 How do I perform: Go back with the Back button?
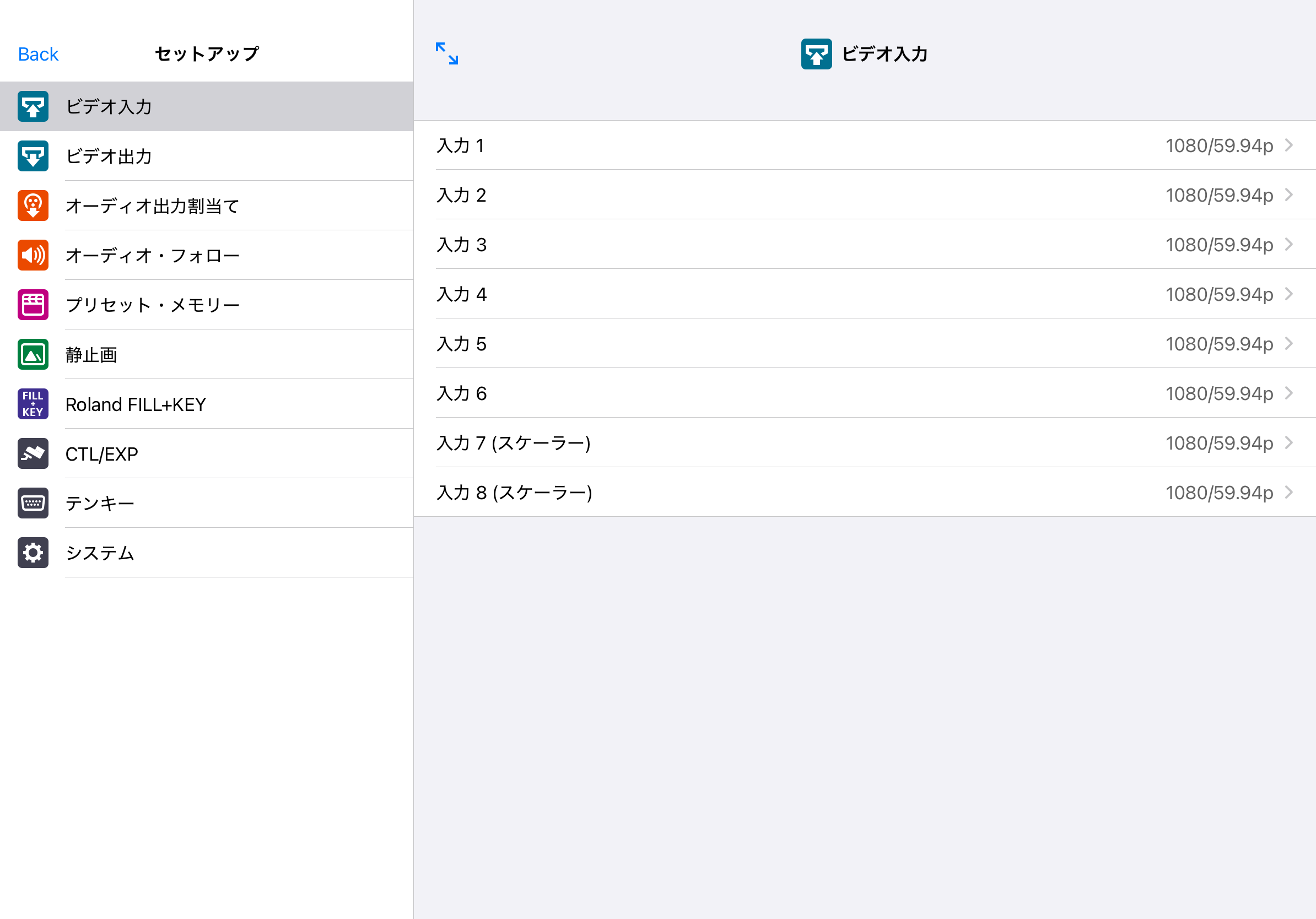click(38, 54)
